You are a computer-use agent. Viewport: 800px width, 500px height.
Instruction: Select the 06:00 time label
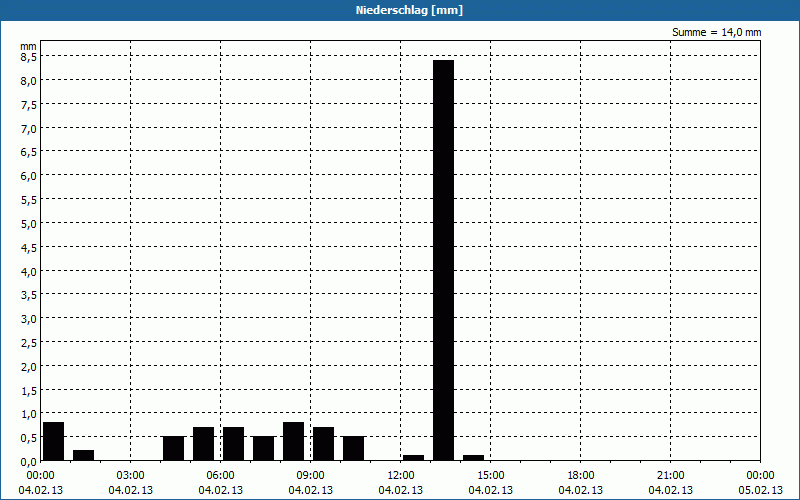tap(220, 476)
